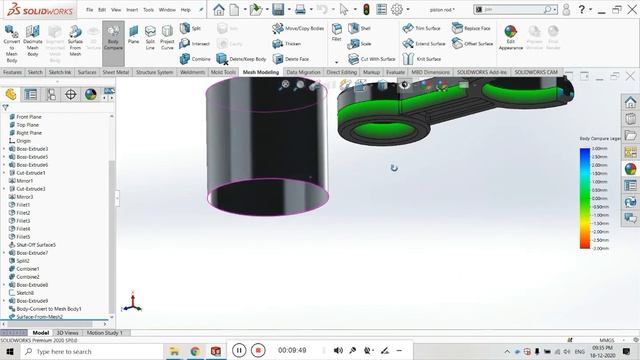Viewport: 640px width, 360px height.
Task: Open the Tools menu
Action: tap(148, 9)
